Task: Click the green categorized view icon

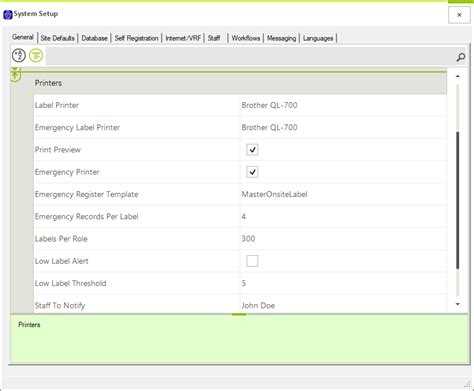Action: pos(36,55)
